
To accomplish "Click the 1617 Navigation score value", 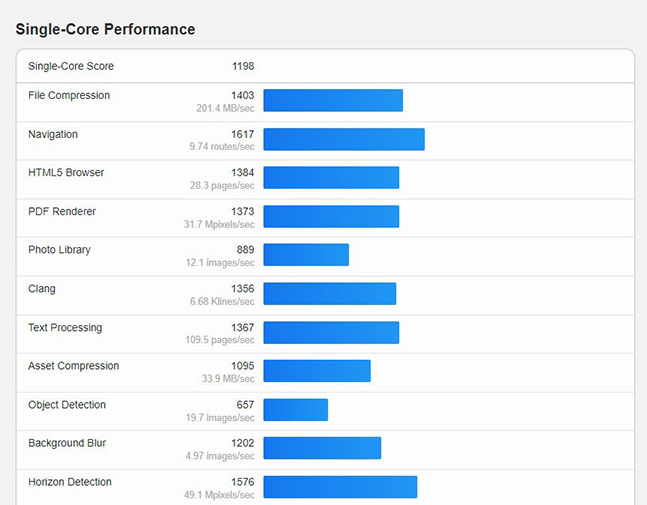I will [243, 134].
